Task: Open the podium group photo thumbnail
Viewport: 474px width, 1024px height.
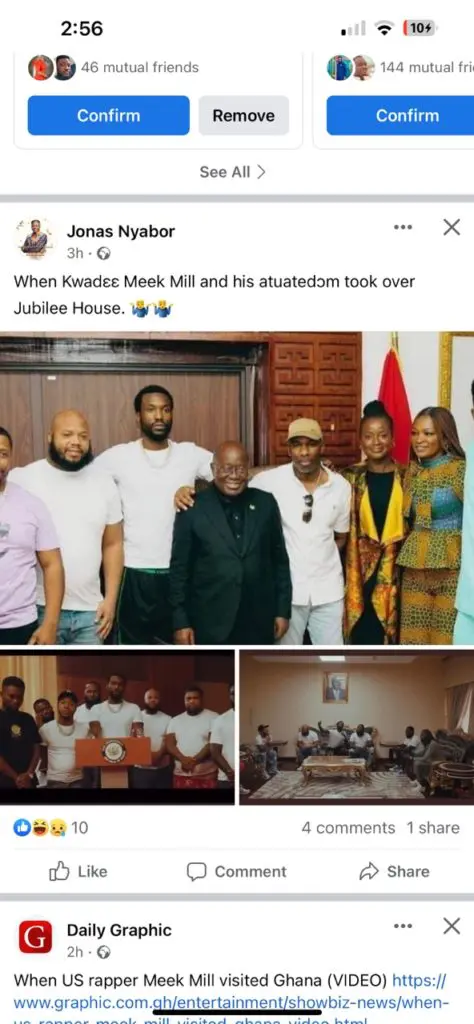Action: click(x=117, y=727)
